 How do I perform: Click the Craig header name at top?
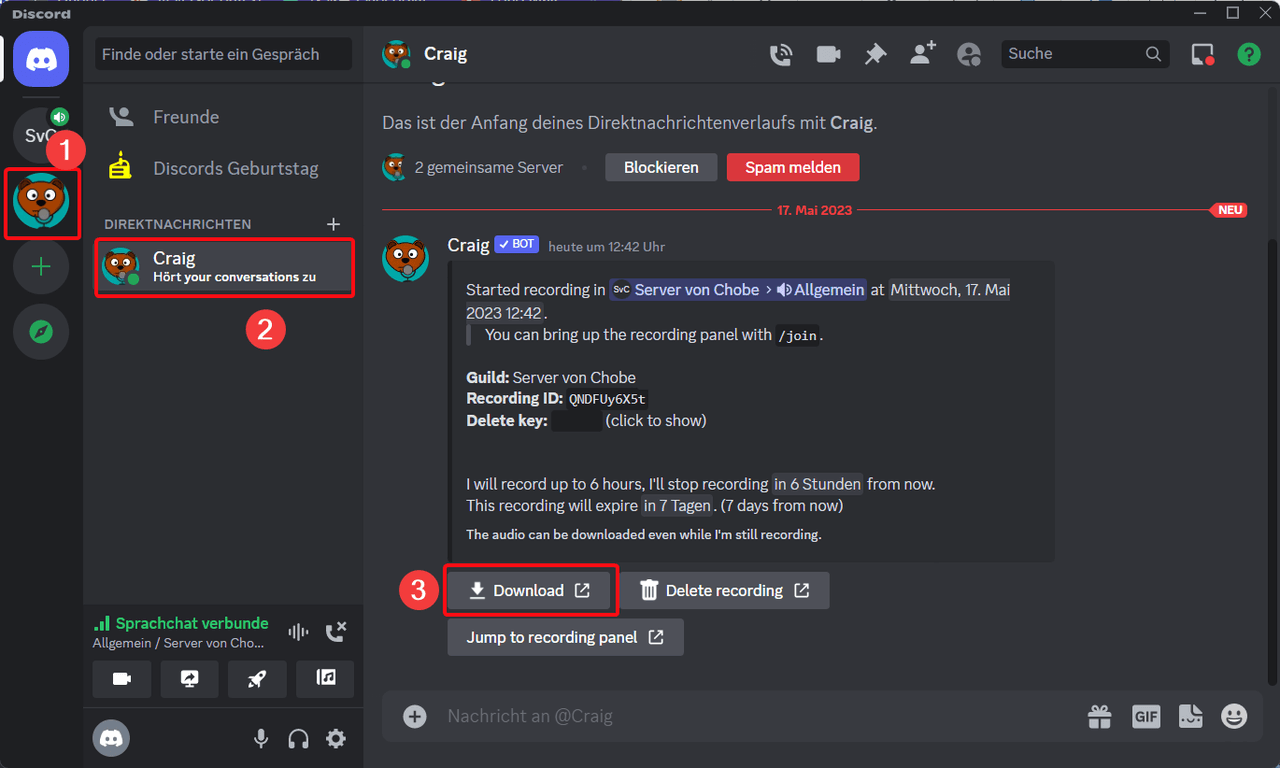tap(445, 54)
